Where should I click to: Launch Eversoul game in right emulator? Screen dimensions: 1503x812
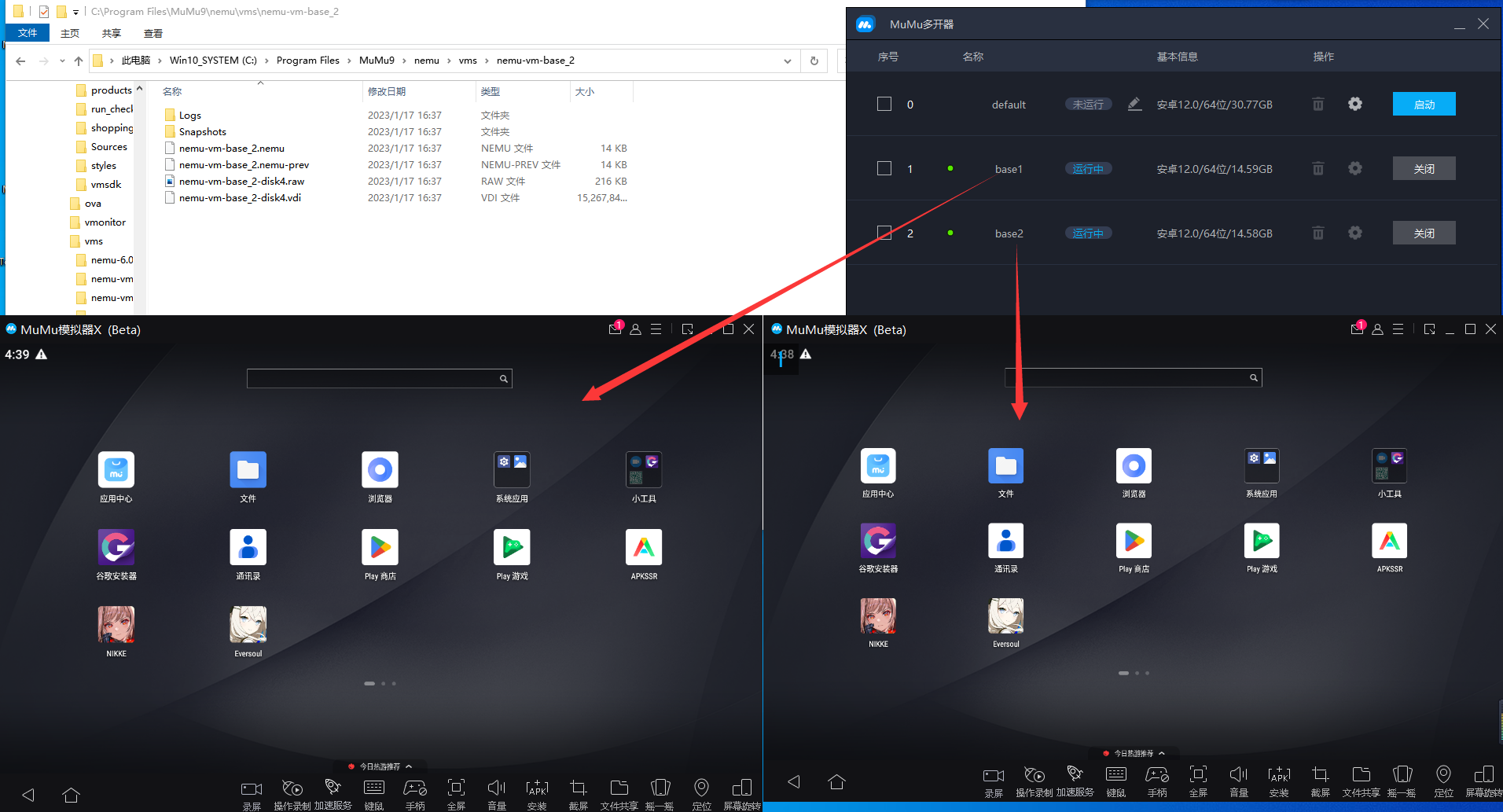[x=1006, y=616]
